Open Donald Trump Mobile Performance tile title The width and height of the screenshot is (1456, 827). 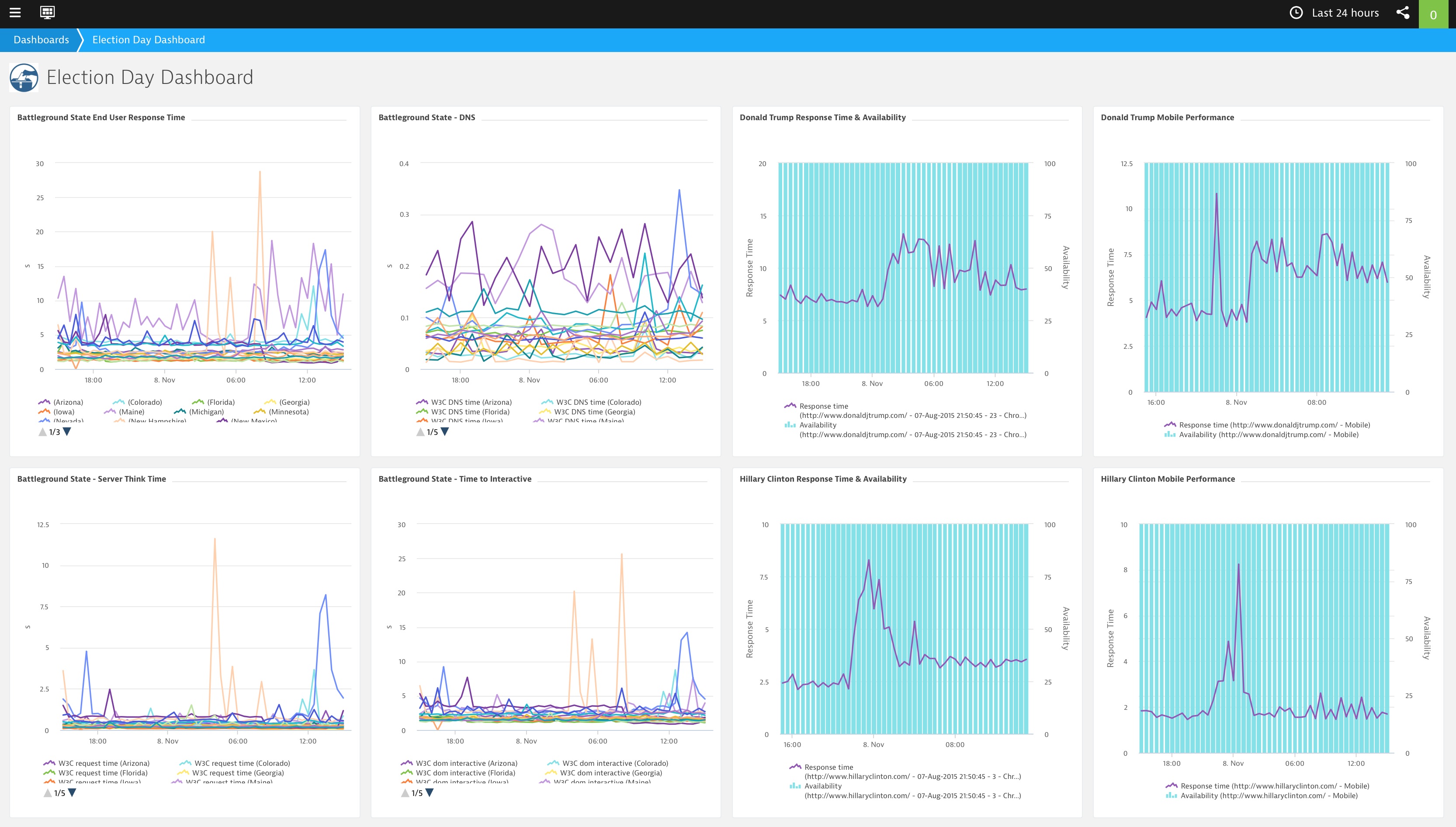click(x=1167, y=118)
